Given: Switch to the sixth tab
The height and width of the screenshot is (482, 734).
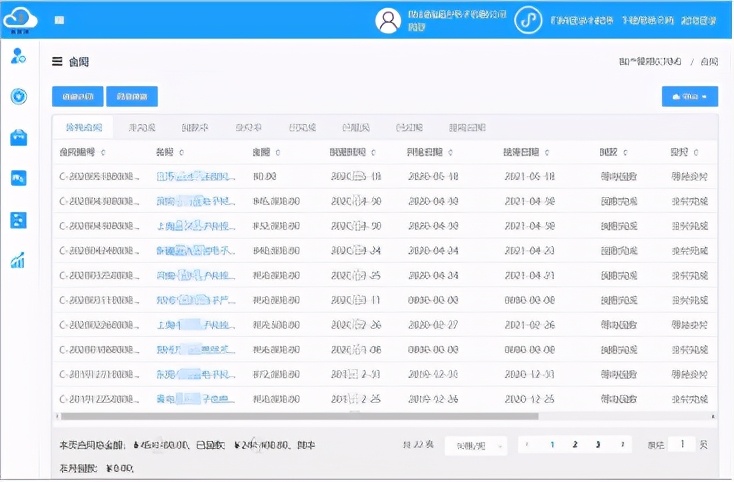Looking at the screenshot, I should pyautogui.click(x=356, y=127).
